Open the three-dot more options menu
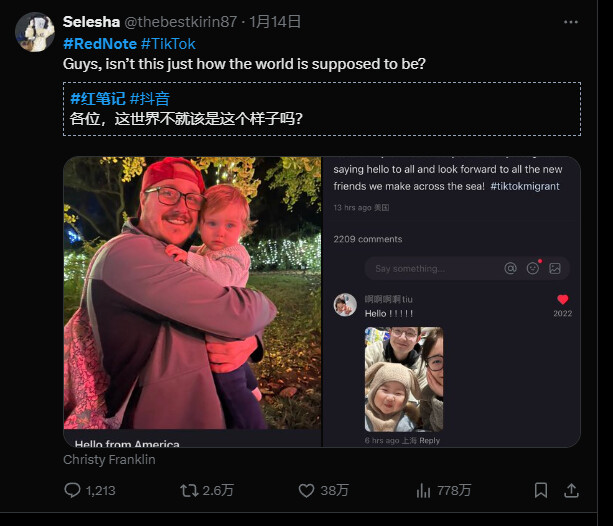The height and width of the screenshot is (526, 613). pyautogui.click(x=570, y=22)
